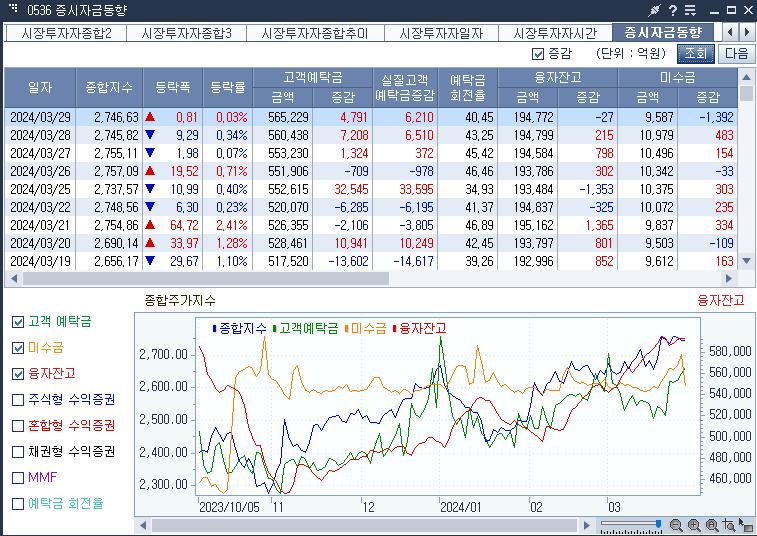Click the 2024/01 date label on chart axis

[x=461, y=508]
